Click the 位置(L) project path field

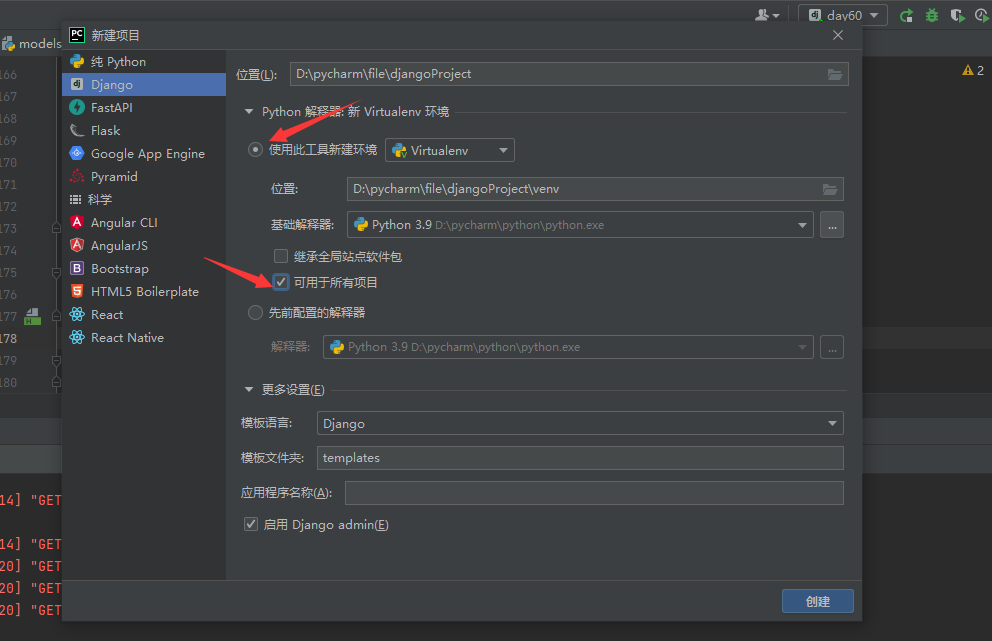(x=569, y=74)
